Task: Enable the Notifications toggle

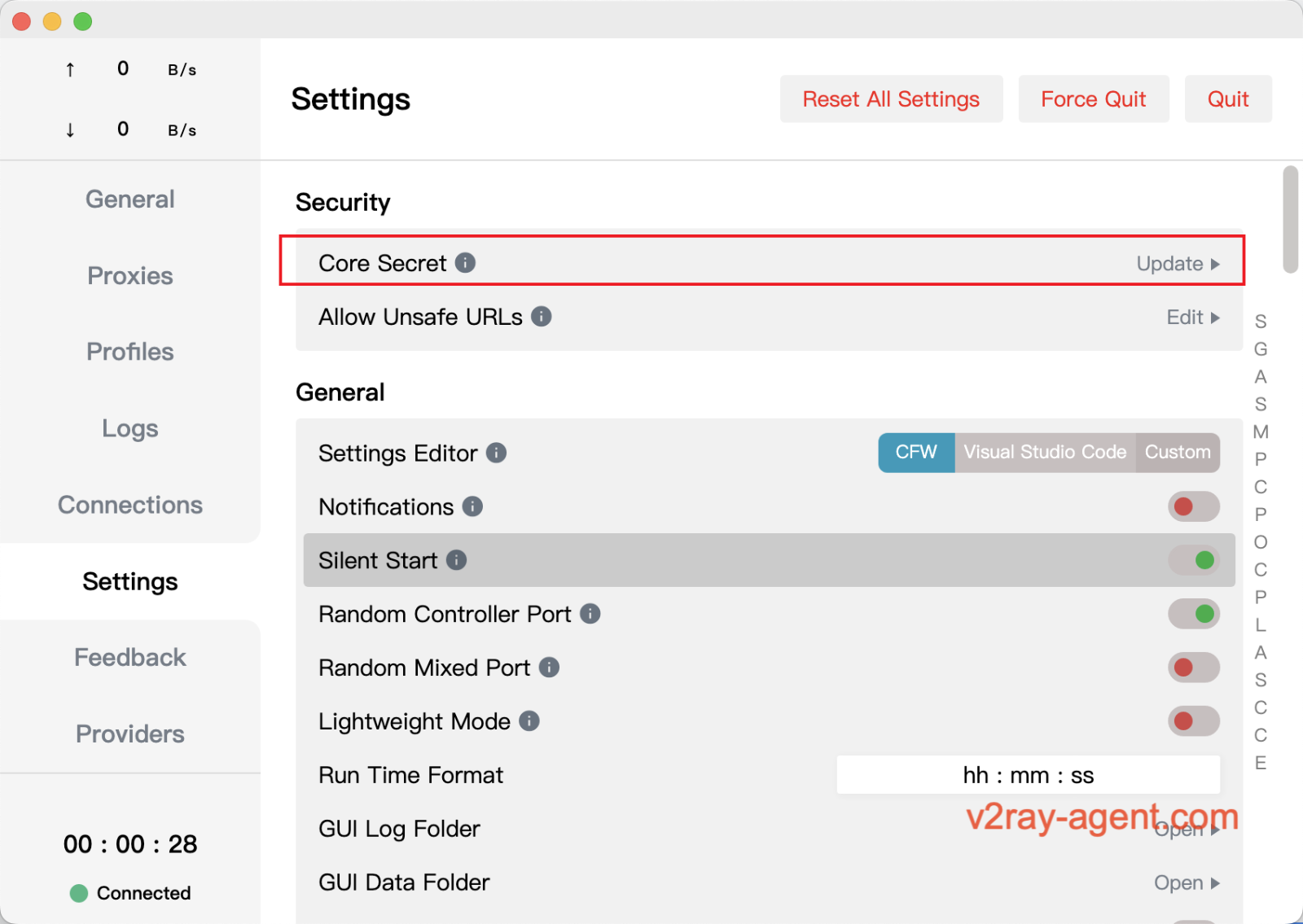Action: coord(1193,506)
